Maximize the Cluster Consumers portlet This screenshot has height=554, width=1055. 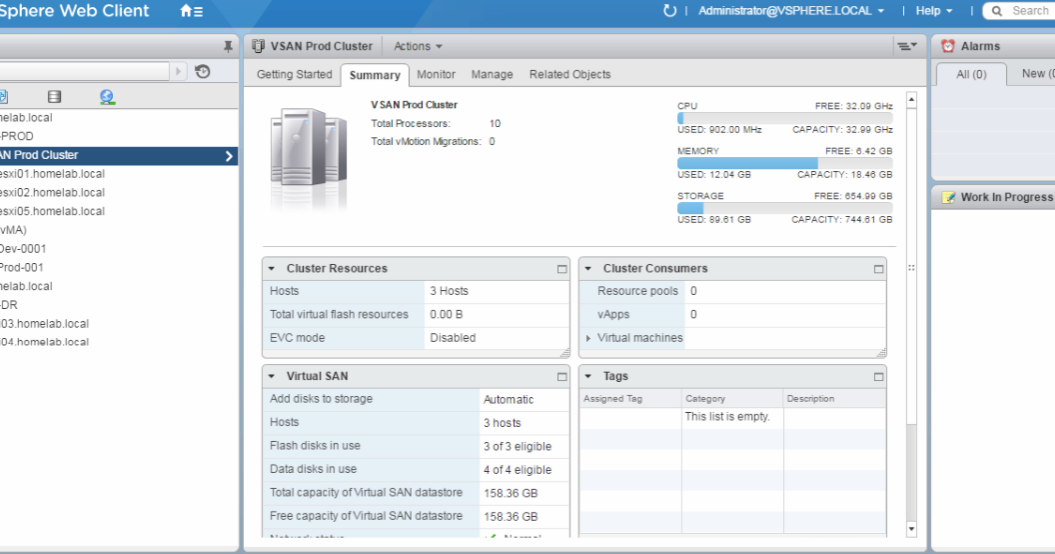point(878,269)
